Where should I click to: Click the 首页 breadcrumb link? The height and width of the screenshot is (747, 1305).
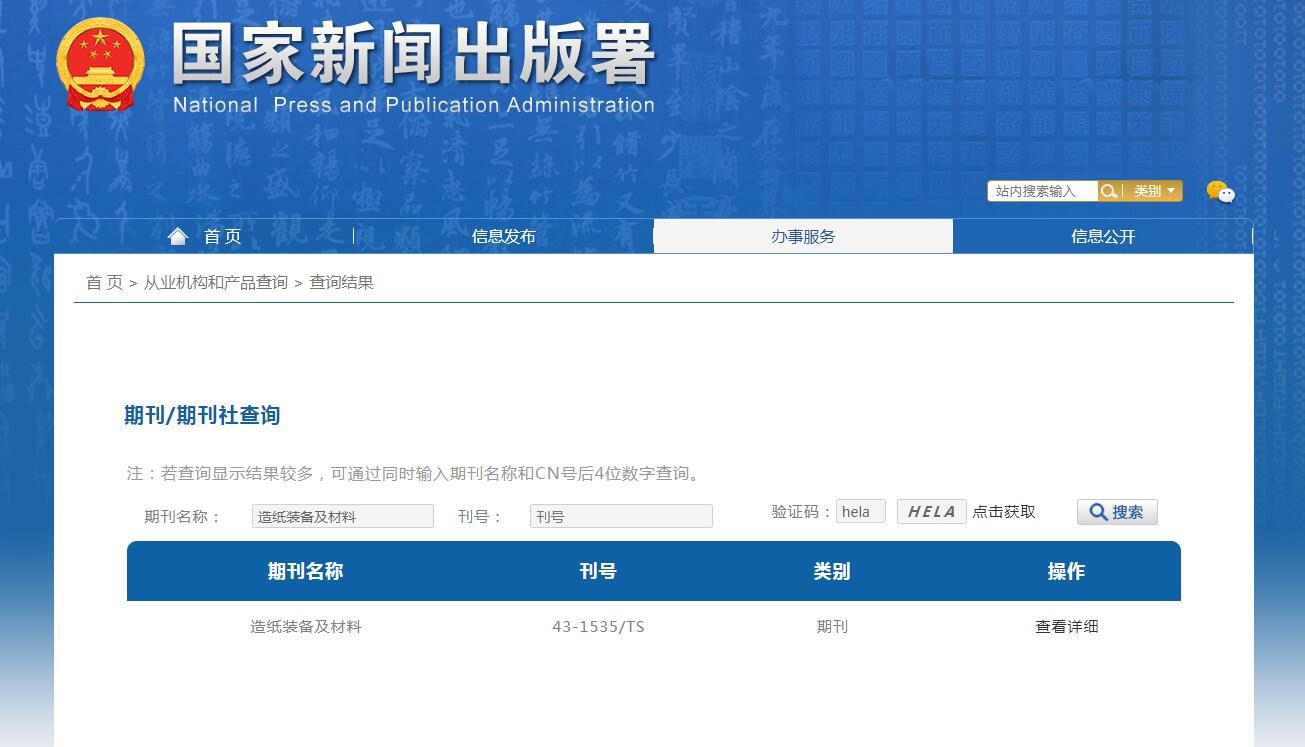[104, 282]
